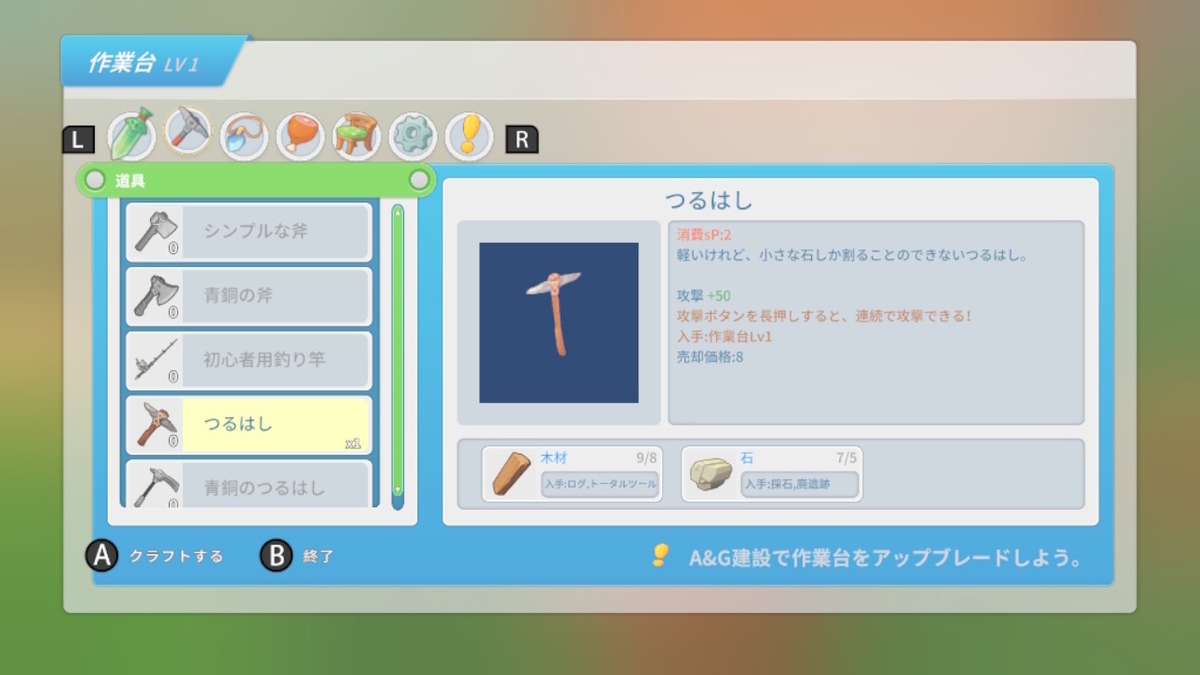The image size is (1200, 675).
Task: Click the pickaxe icon in the list
Action: point(155,424)
